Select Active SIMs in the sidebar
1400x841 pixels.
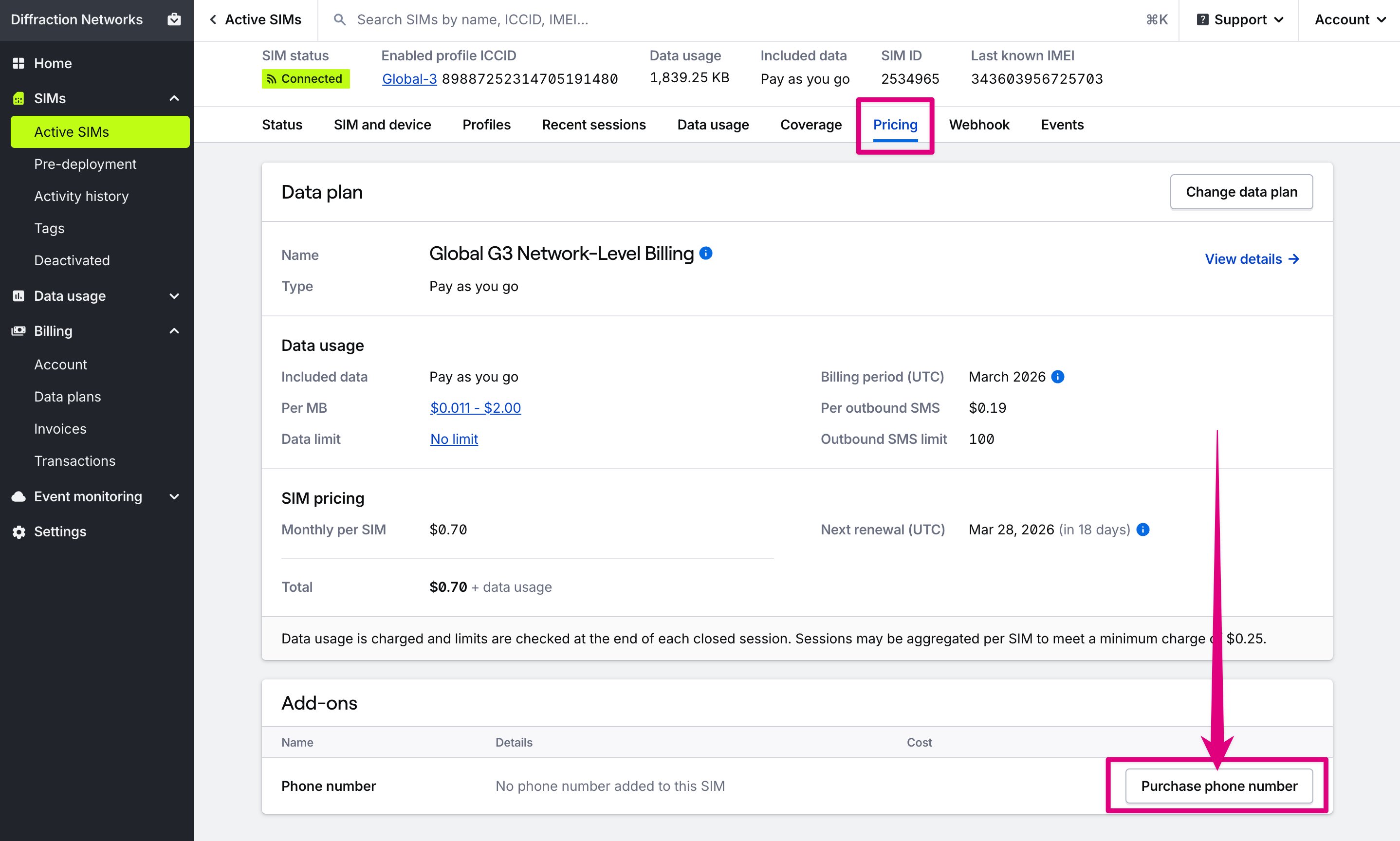tap(100, 132)
